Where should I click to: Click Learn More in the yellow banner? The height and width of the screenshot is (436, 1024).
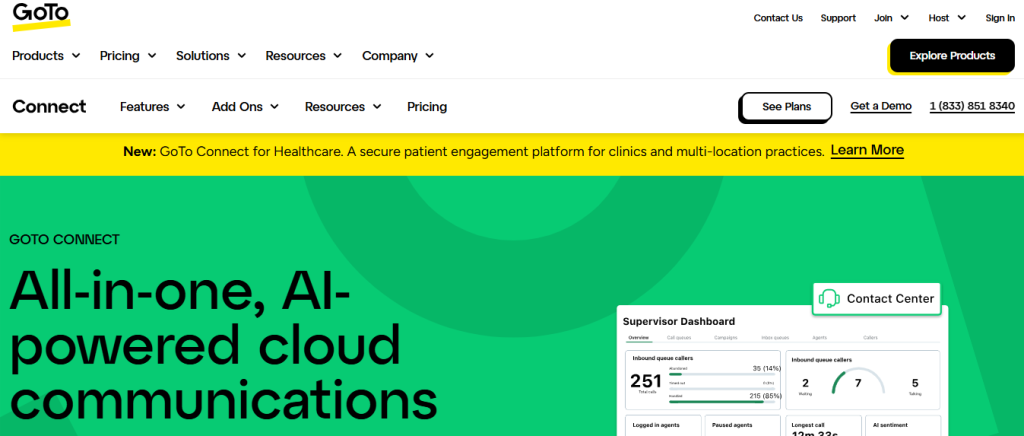867,151
